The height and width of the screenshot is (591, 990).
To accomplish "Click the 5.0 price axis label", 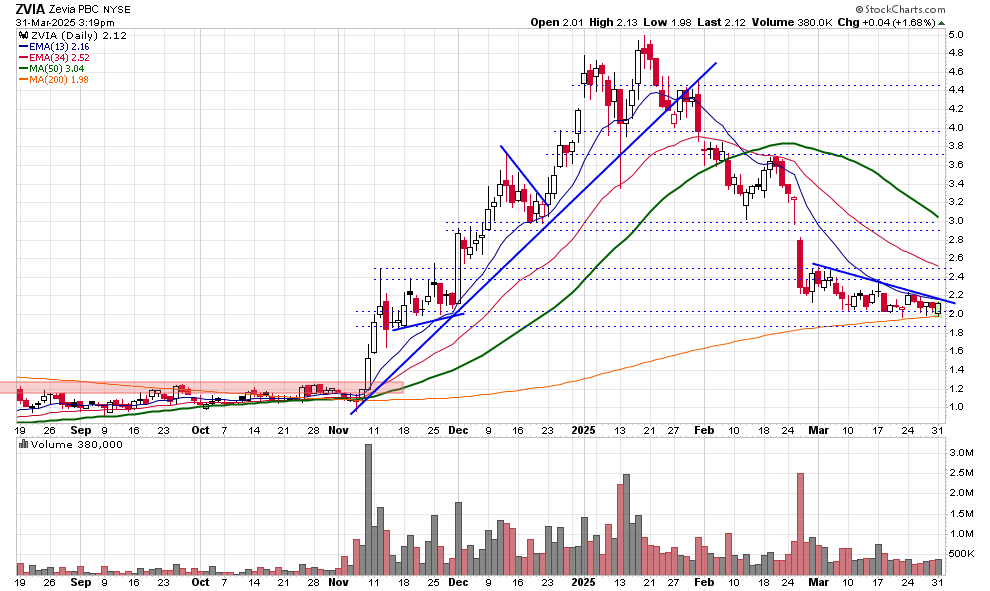I will tap(956, 35).
